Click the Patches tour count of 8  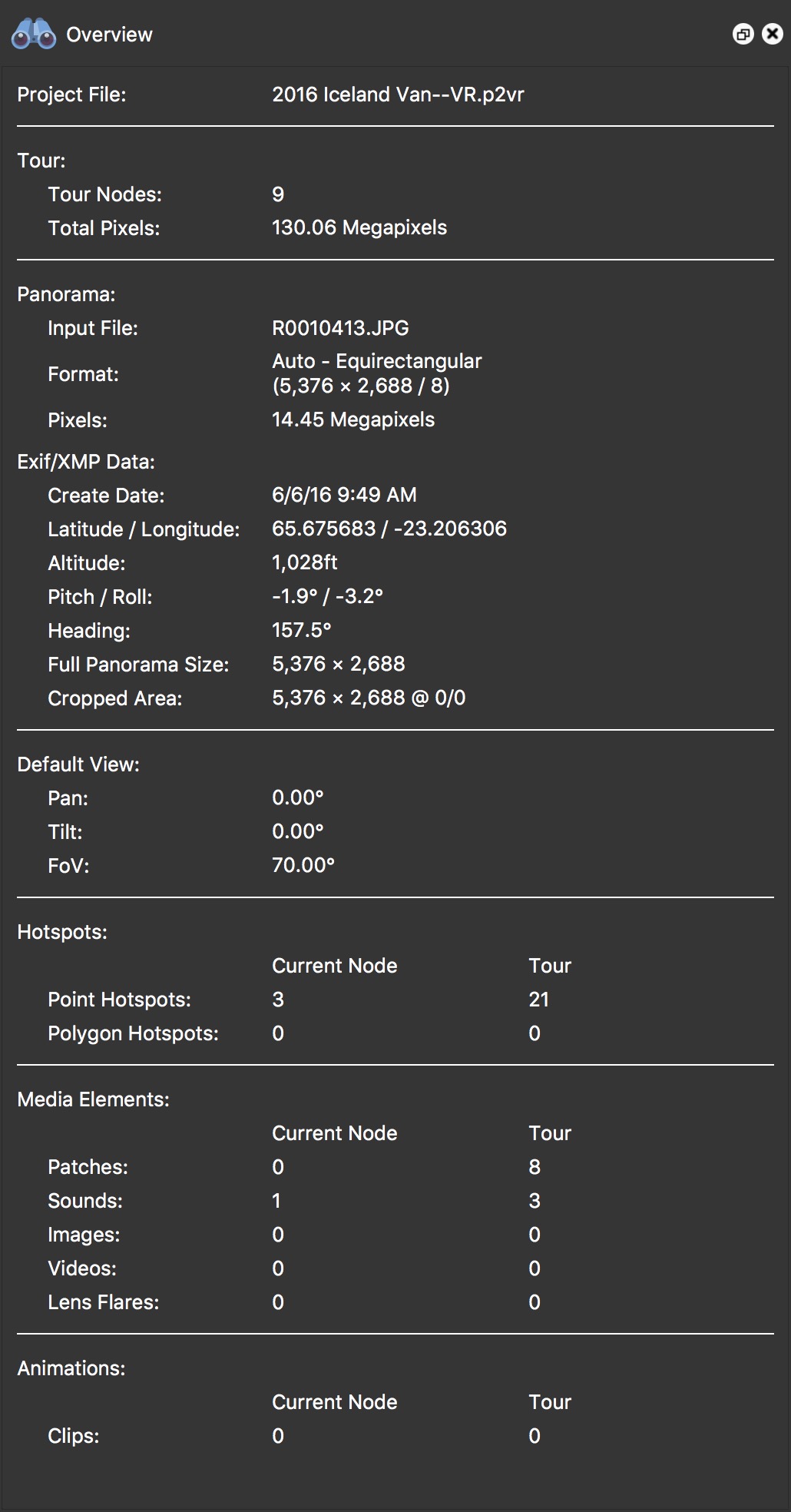coord(535,1166)
